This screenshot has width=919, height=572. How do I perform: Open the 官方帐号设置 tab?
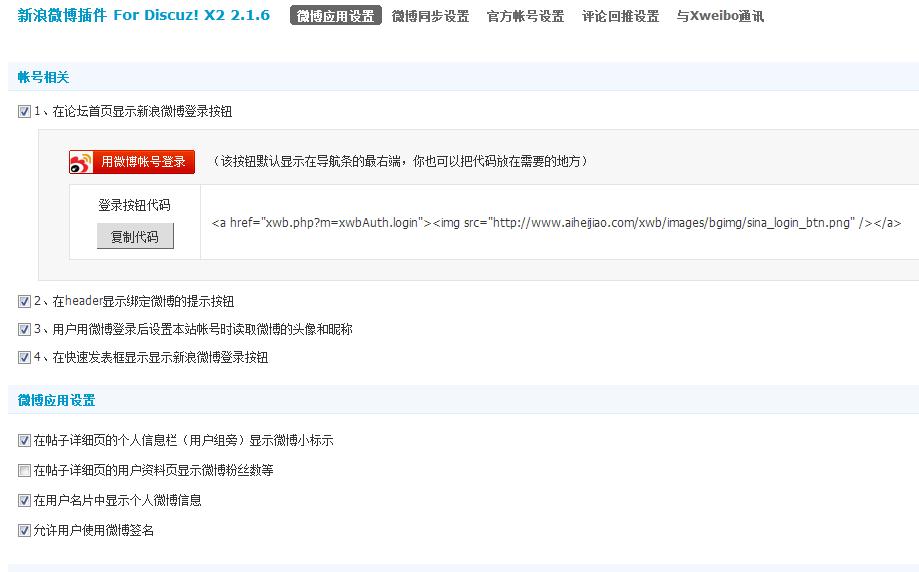(x=525, y=16)
